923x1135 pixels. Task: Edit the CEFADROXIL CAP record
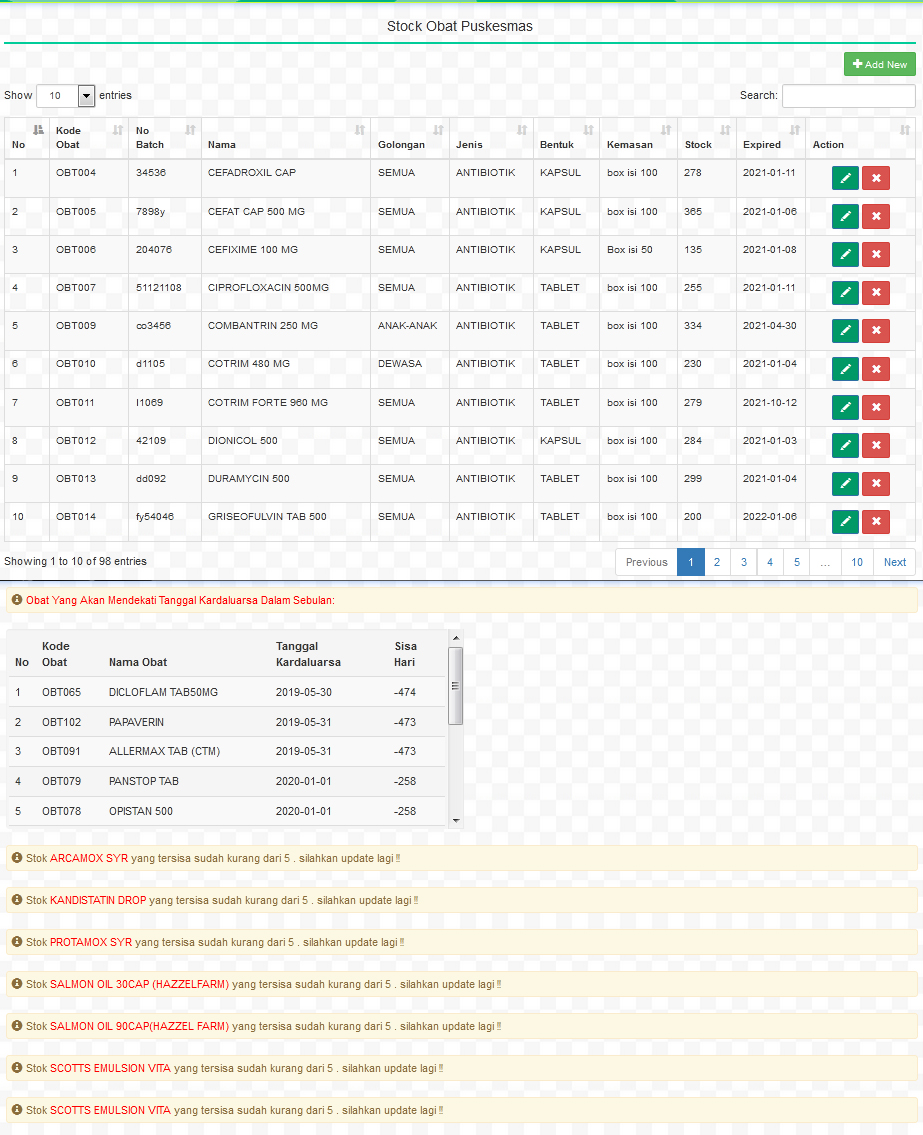[x=845, y=177]
